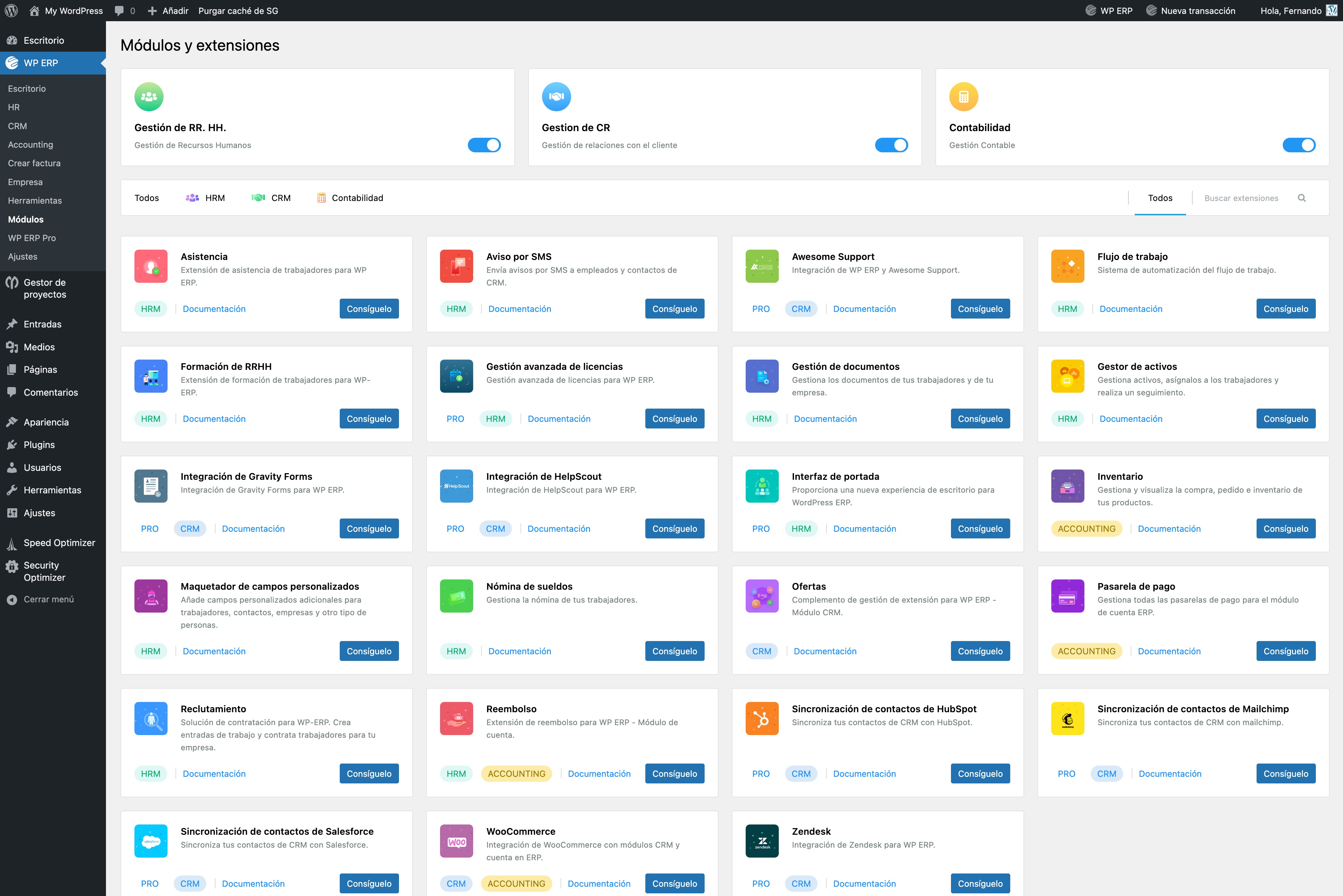Click the Ofertas extension icon
Screen dimensions: 1343x896
762,596
